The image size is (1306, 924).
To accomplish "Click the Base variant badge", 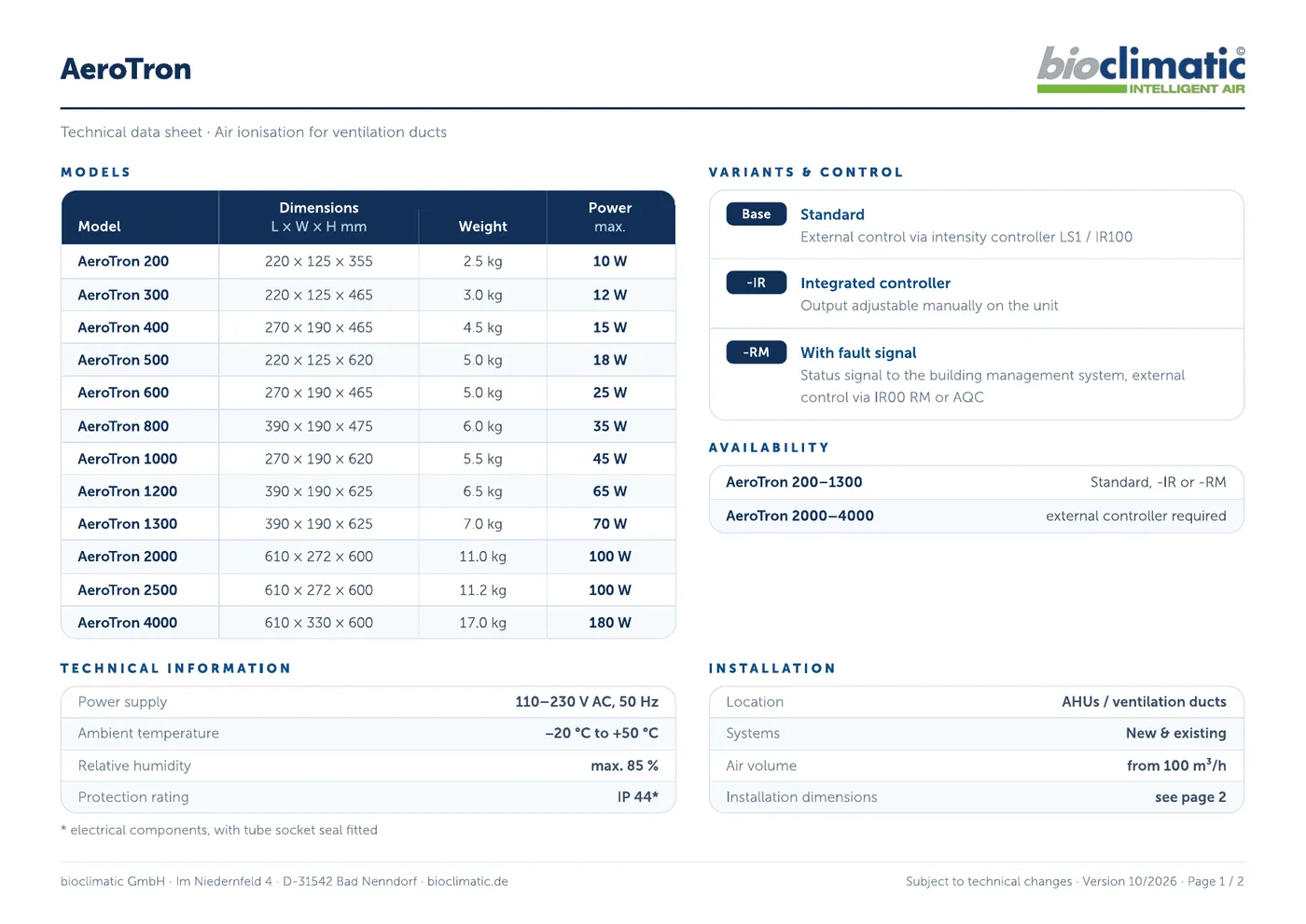I will point(757,214).
